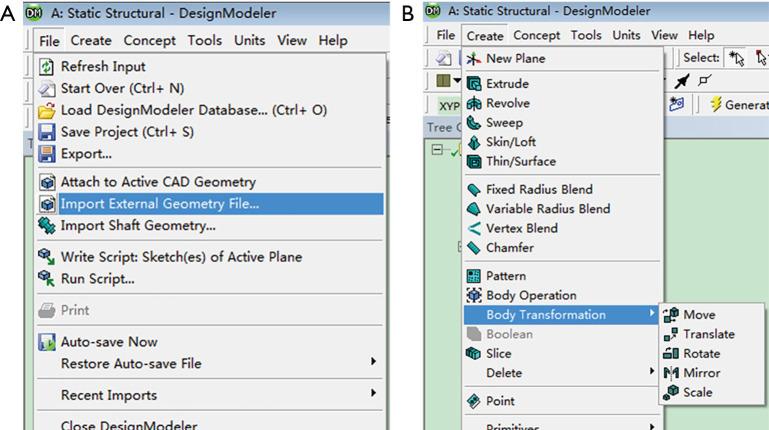This screenshot has width=769, height=430.
Task: Click Sweep feature icon
Action: pos(474,123)
